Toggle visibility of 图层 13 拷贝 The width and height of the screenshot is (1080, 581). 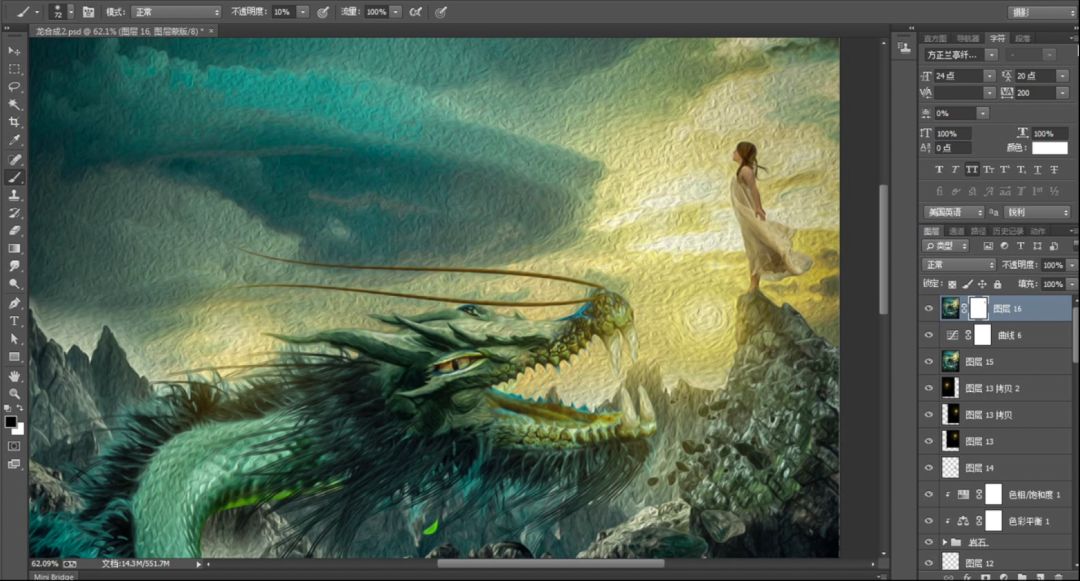pos(928,414)
